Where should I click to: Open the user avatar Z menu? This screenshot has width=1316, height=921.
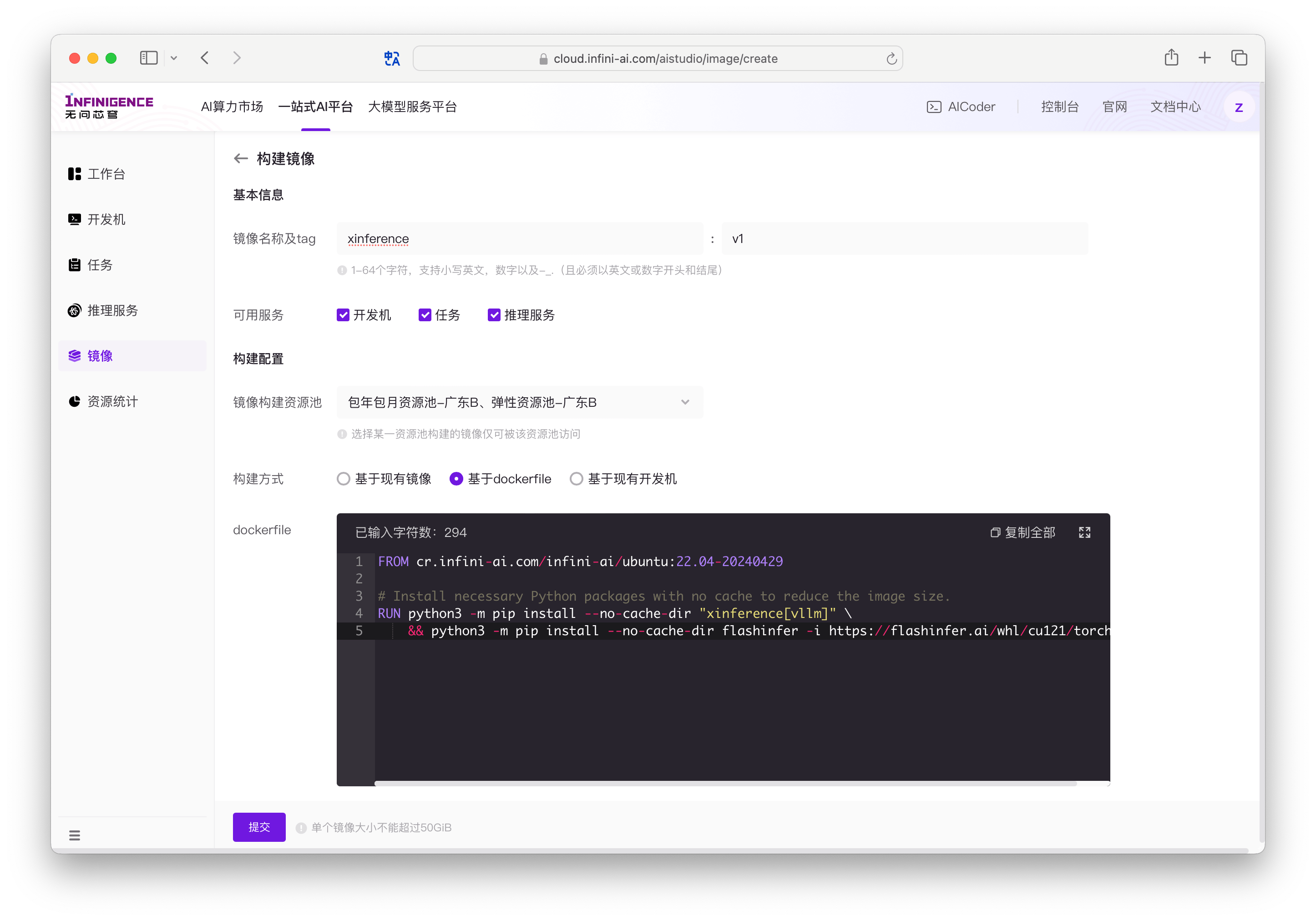click(1239, 107)
